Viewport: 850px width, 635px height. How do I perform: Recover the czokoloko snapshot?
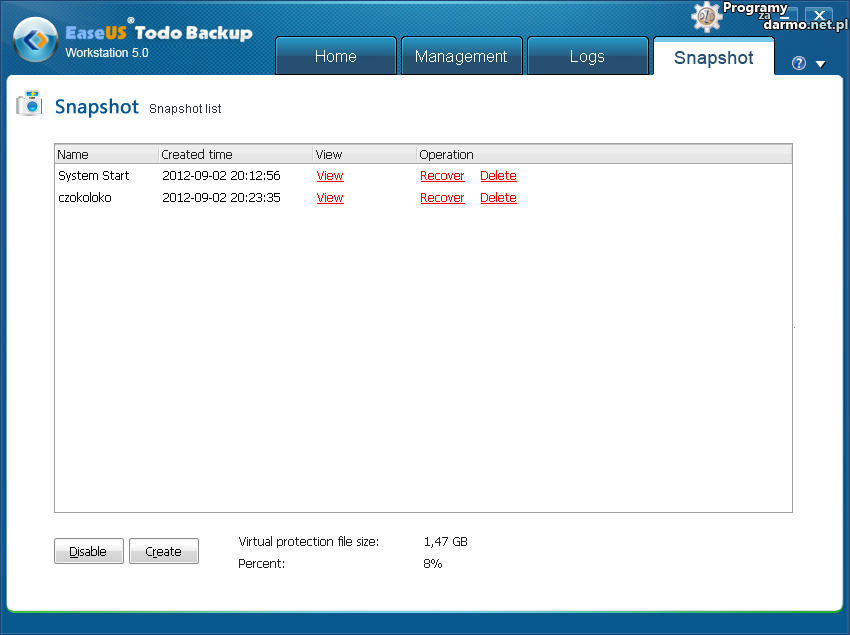(x=442, y=198)
